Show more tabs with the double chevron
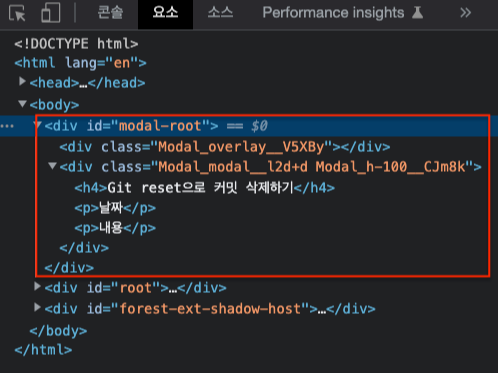Viewport: 498px width, 373px height. tap(466, 13)
